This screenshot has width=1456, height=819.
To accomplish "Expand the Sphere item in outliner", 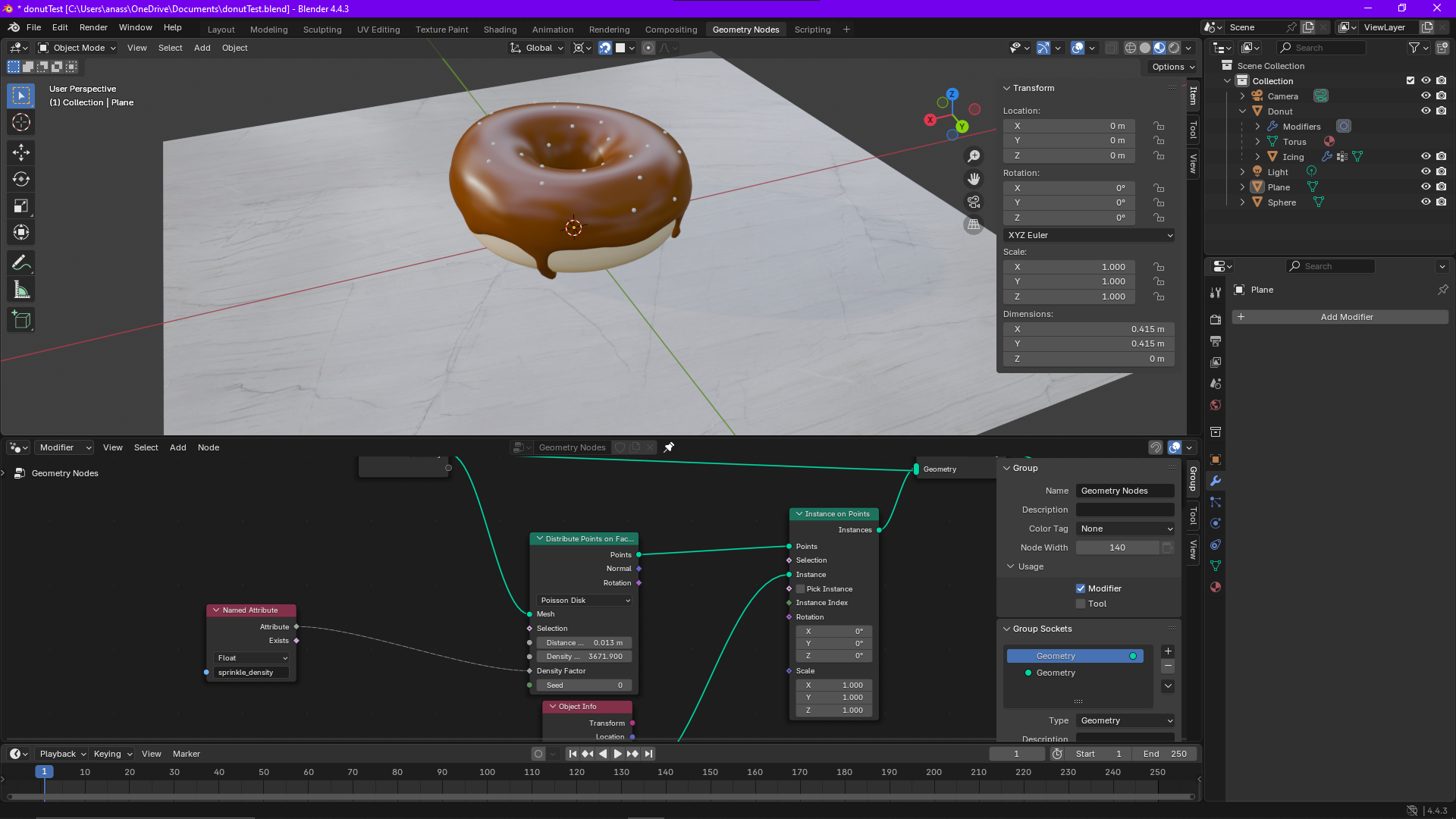I will [1242, 202].
